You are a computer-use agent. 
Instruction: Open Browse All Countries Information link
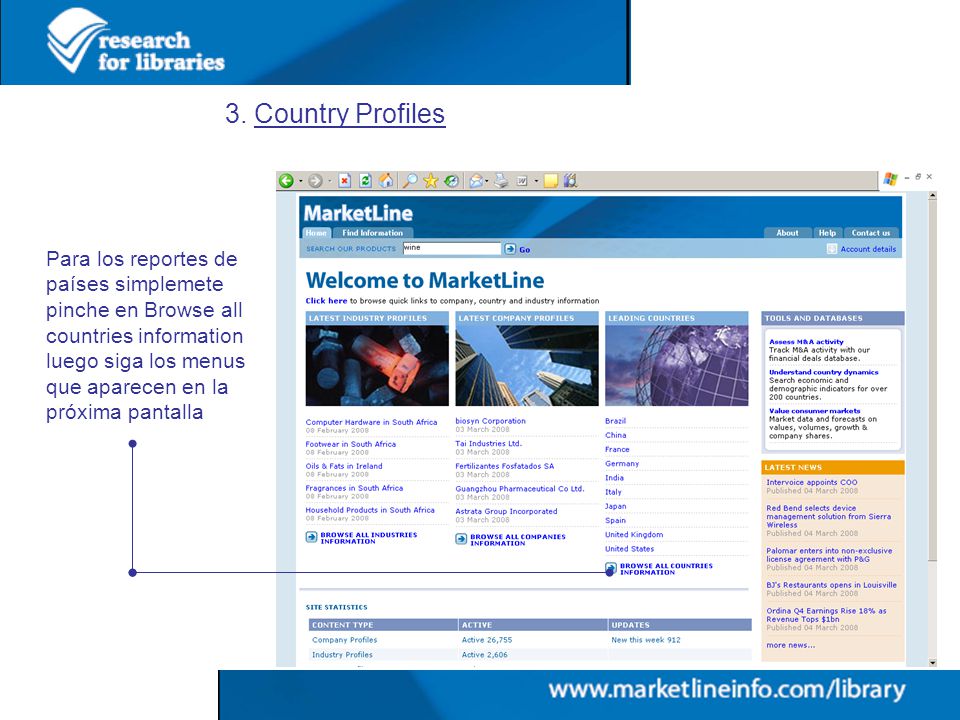pyautogui.click(x=666, y=569)
